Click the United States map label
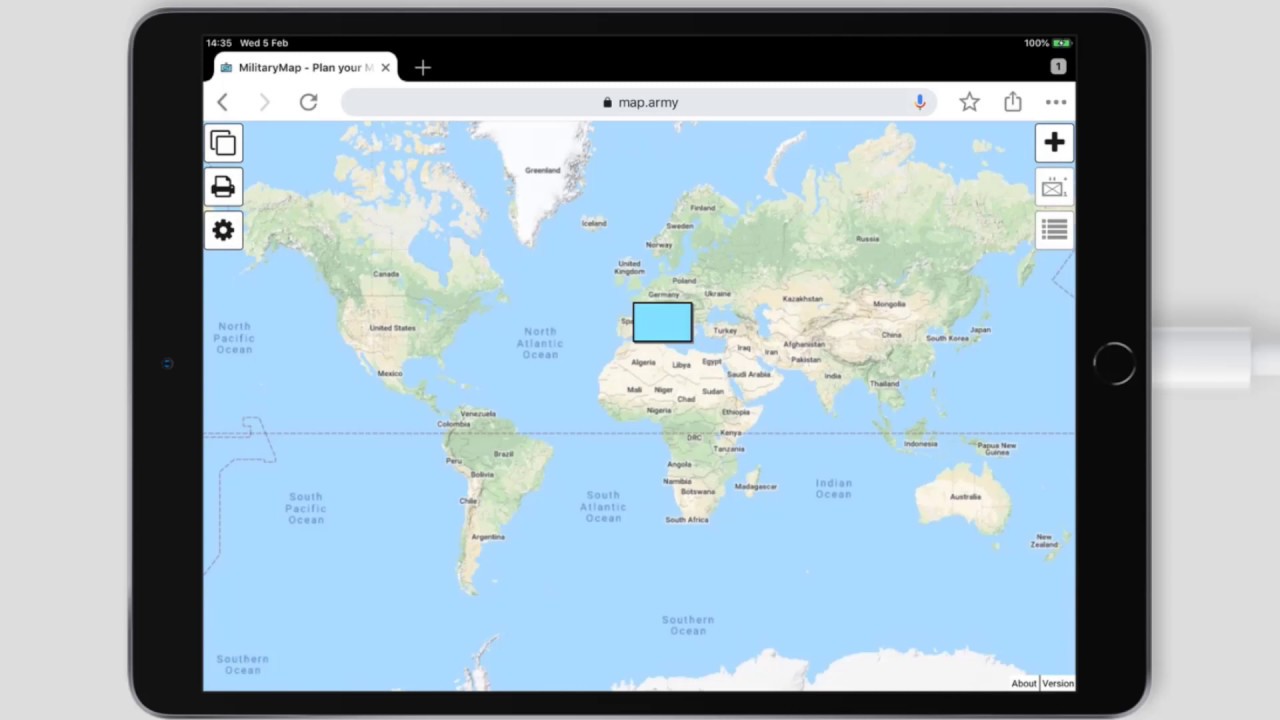Image resolution: width=1280 pixels, height=720 pixels. coord(392,328)
